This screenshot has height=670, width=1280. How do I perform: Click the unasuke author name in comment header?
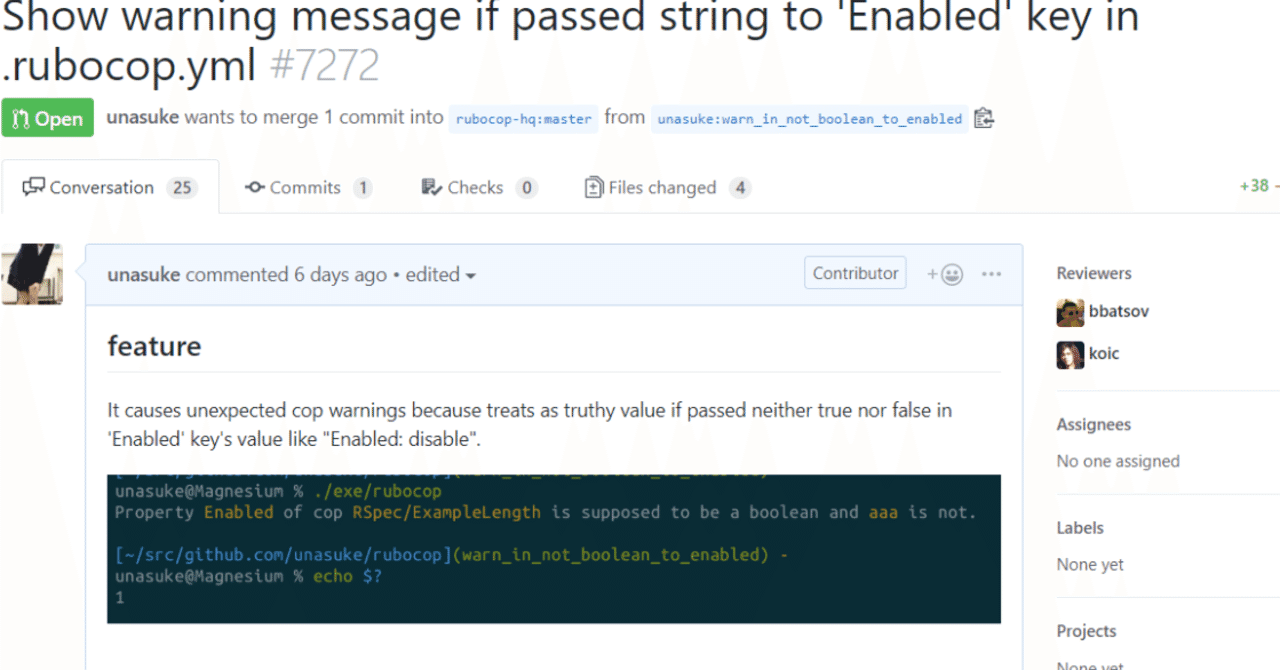click(x=144, y=275)
